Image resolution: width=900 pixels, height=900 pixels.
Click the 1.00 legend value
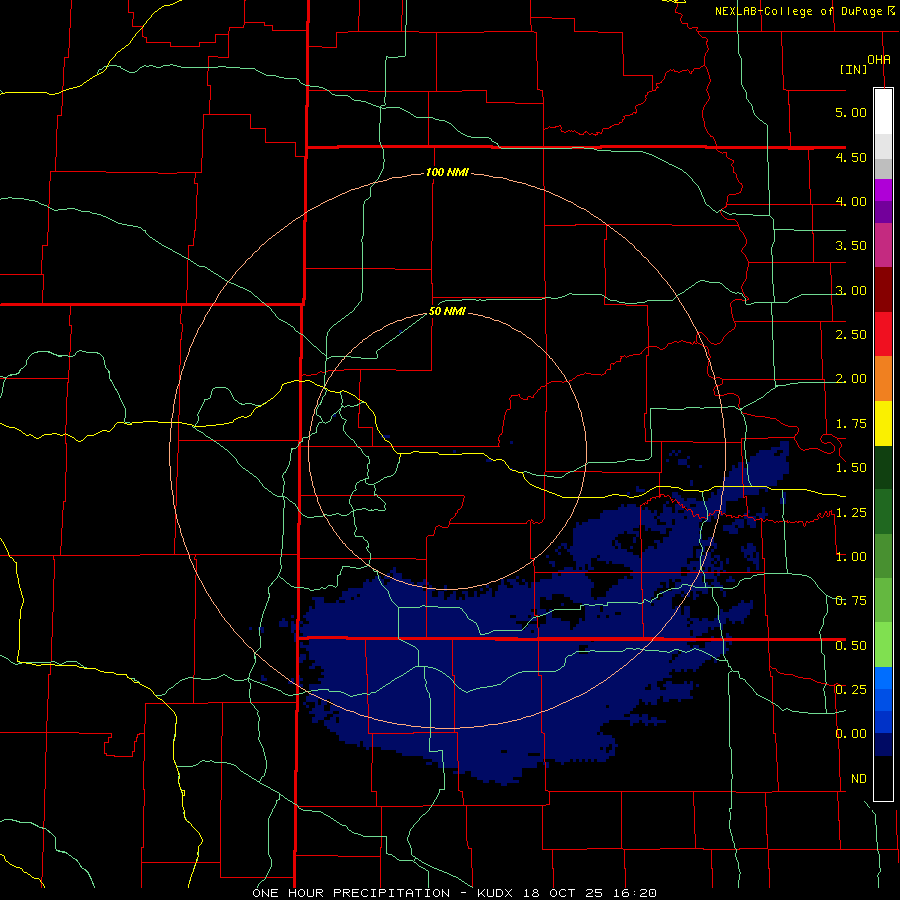851,557
